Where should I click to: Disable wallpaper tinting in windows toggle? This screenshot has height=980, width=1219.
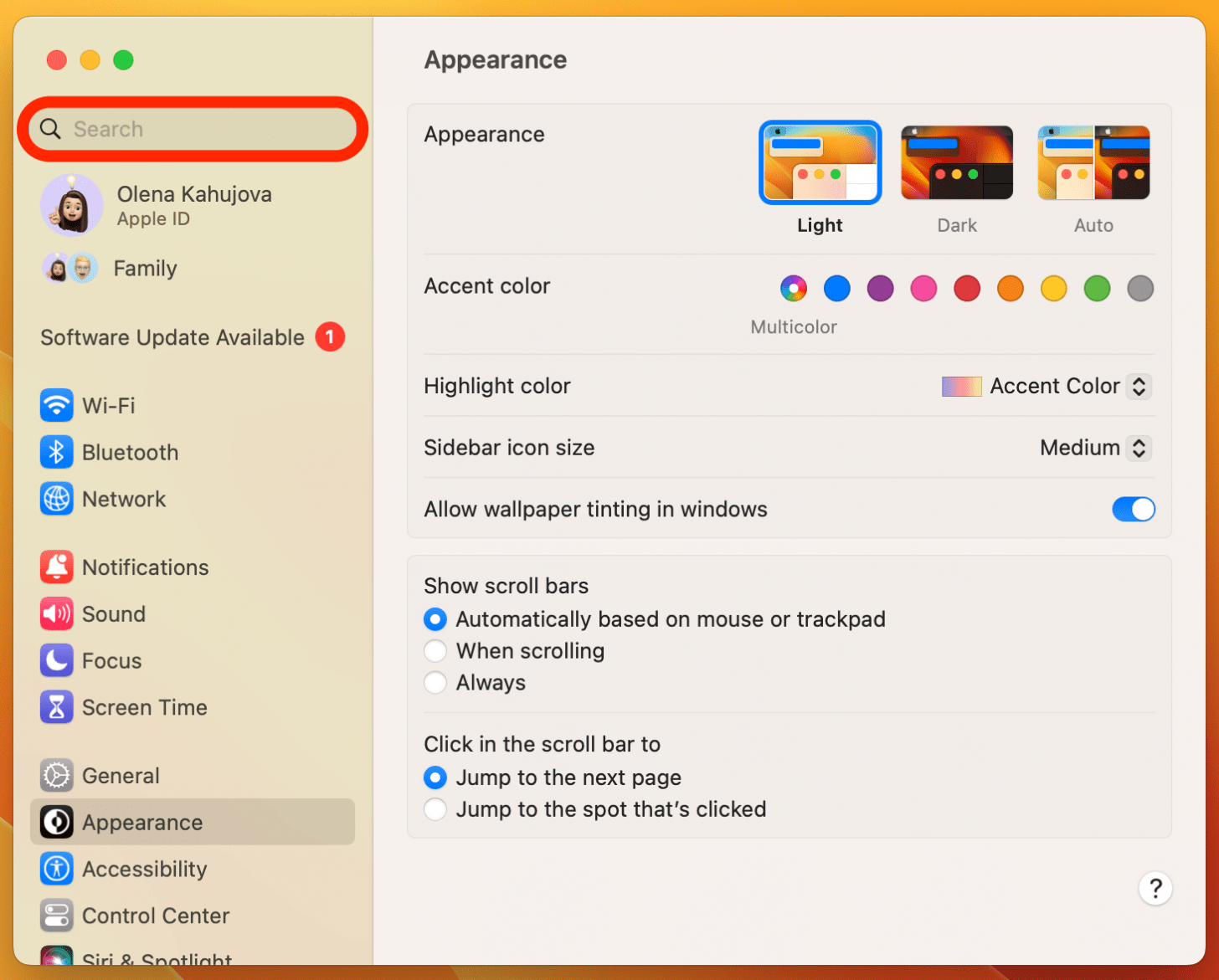pyautogui.click(x=1133, y=509)
